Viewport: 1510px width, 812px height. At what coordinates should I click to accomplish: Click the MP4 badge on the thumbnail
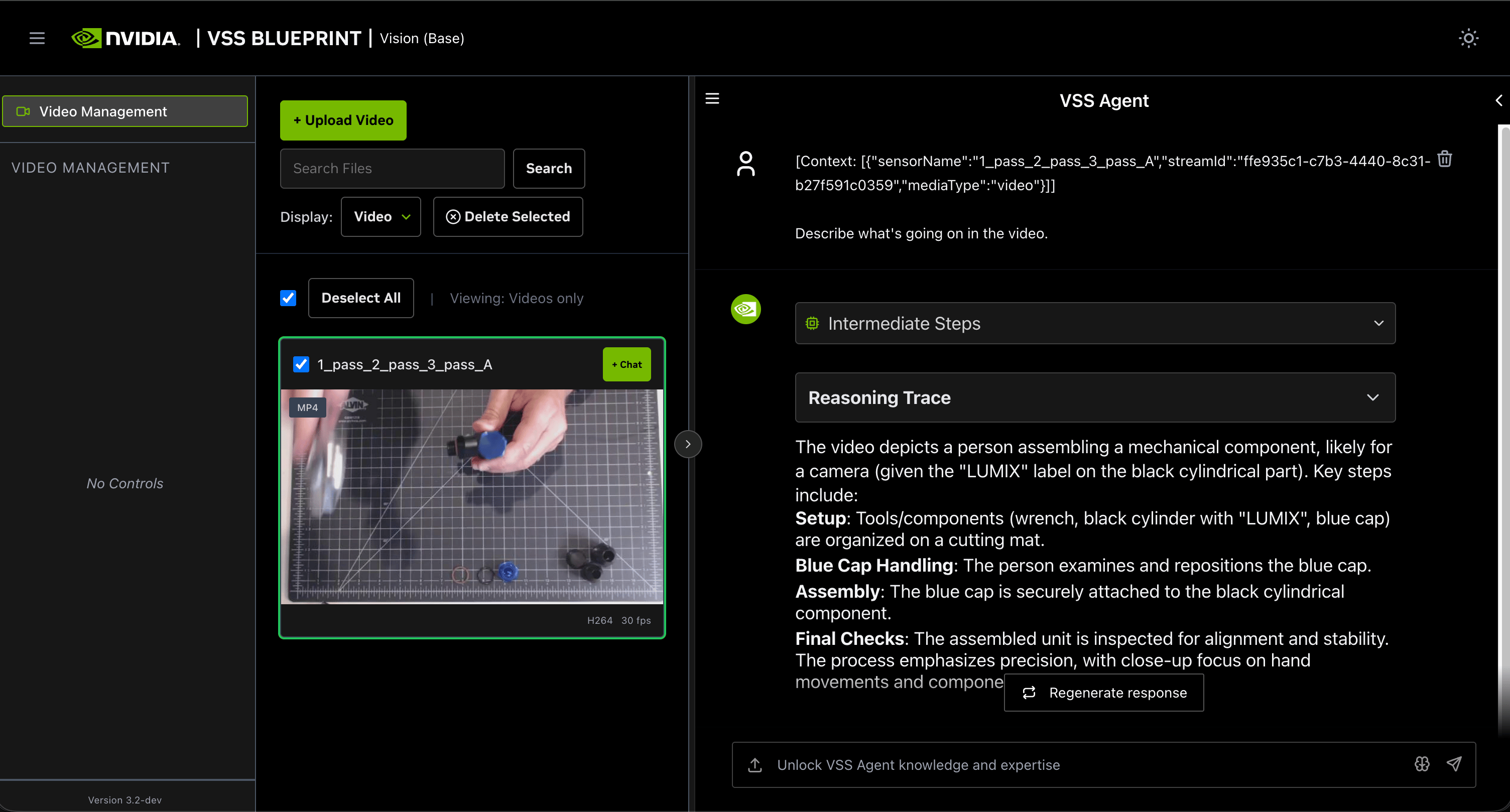point(307,408)
